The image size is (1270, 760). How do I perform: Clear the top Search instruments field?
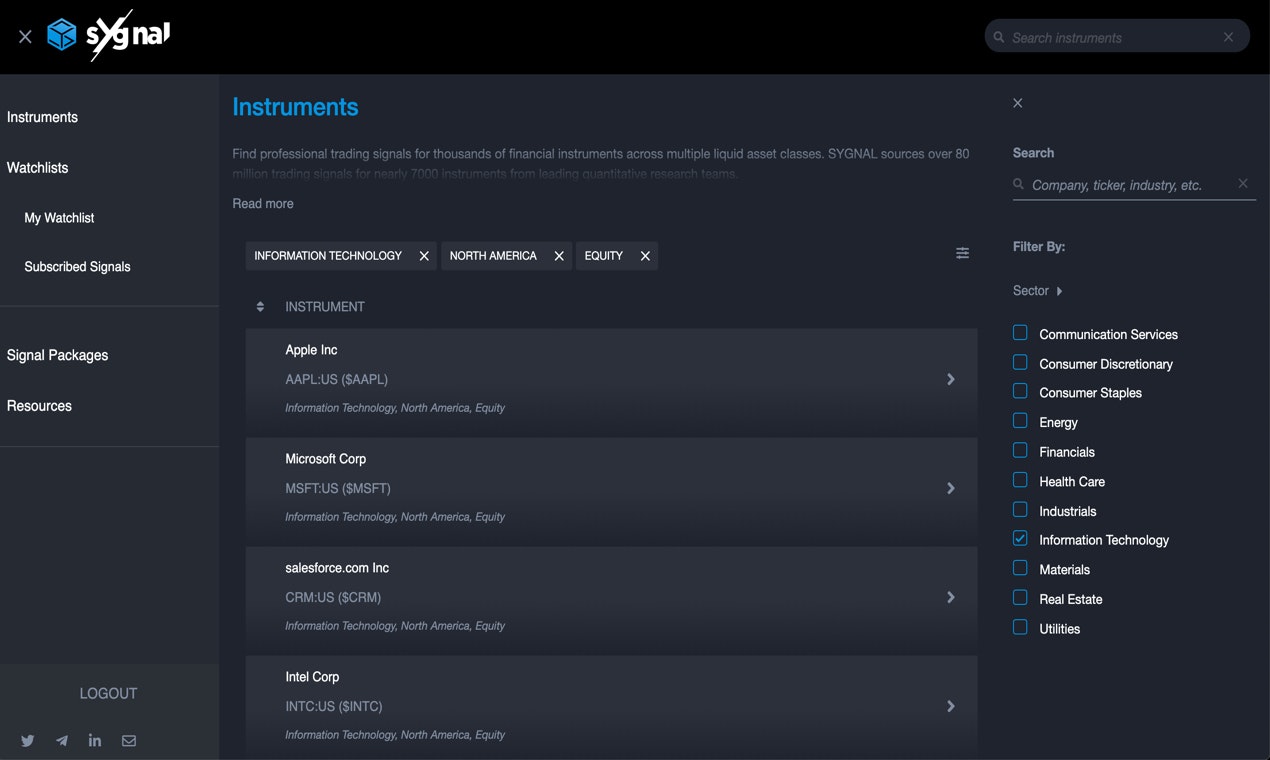[1228, 37]
